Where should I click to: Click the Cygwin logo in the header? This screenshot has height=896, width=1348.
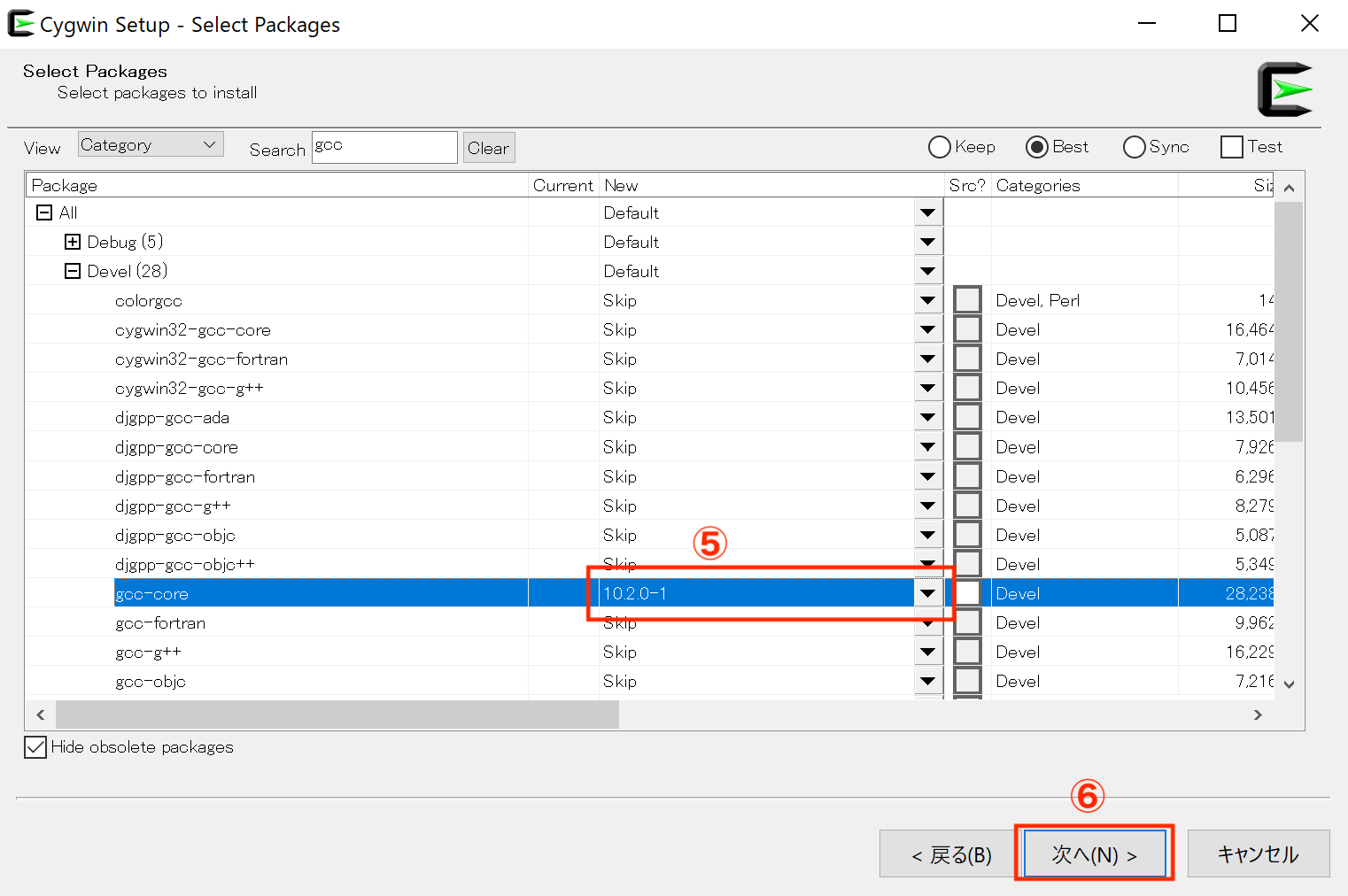pyautogui.click(x=1285, y=89)
